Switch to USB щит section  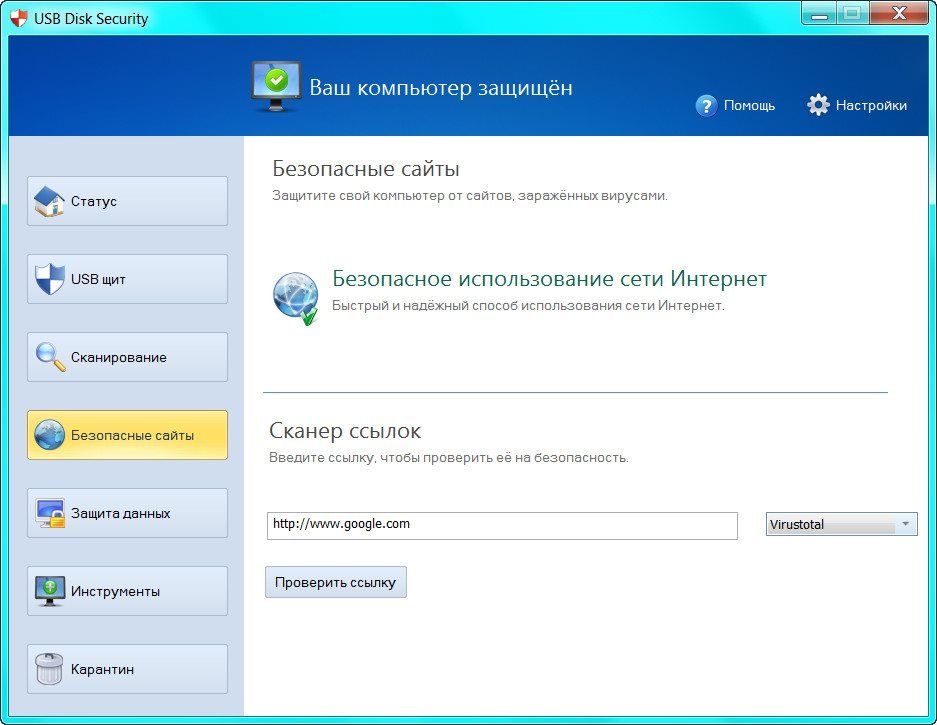pos(127,279)
